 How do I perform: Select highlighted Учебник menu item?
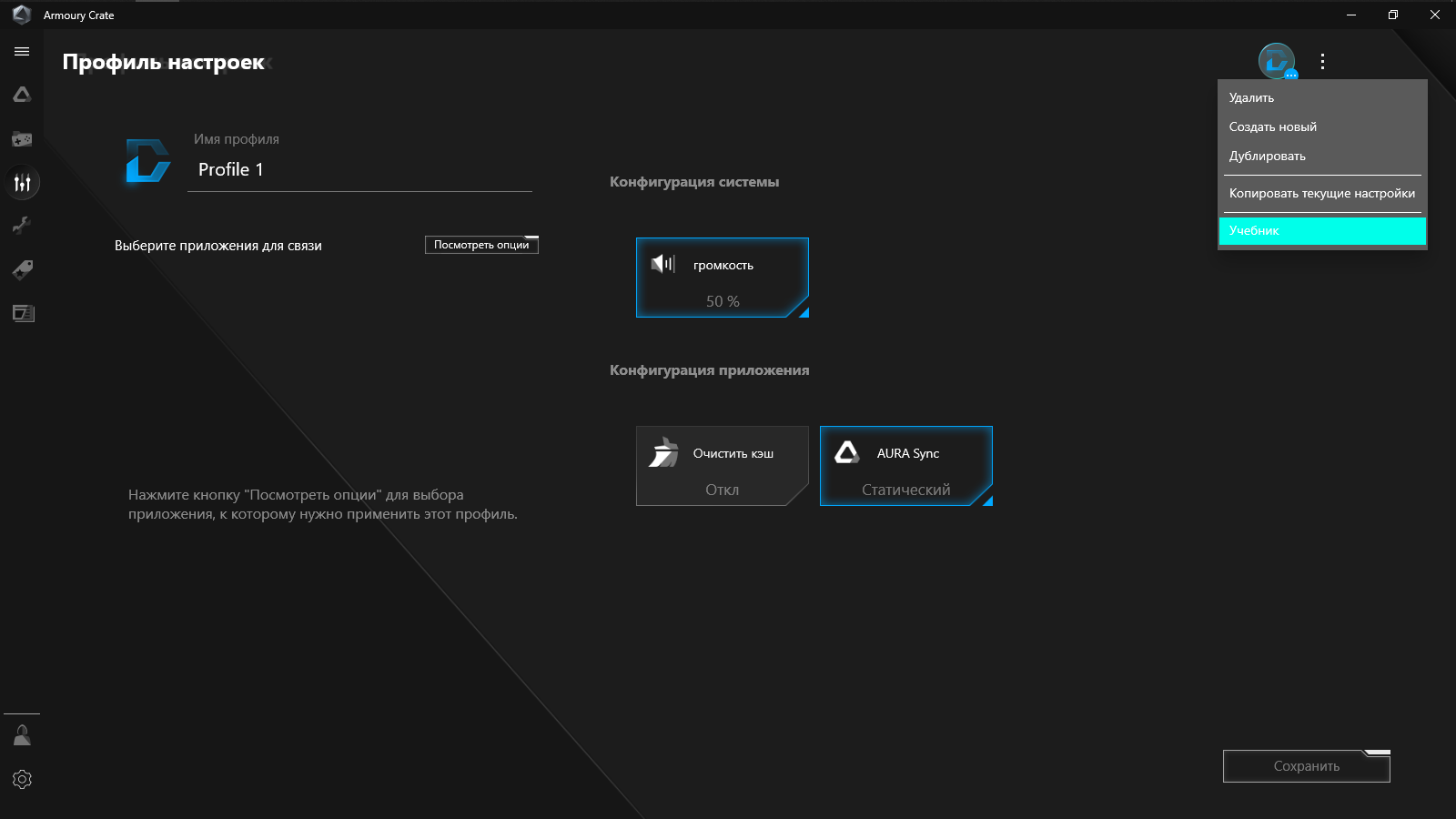pos(1322,230)
